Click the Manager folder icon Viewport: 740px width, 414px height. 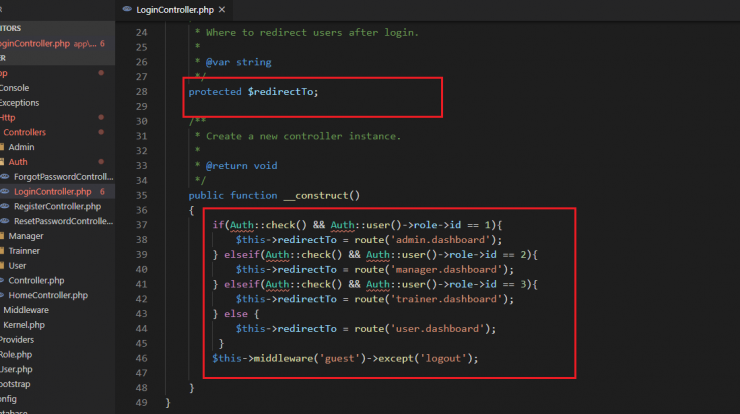[x=2, y=236]
